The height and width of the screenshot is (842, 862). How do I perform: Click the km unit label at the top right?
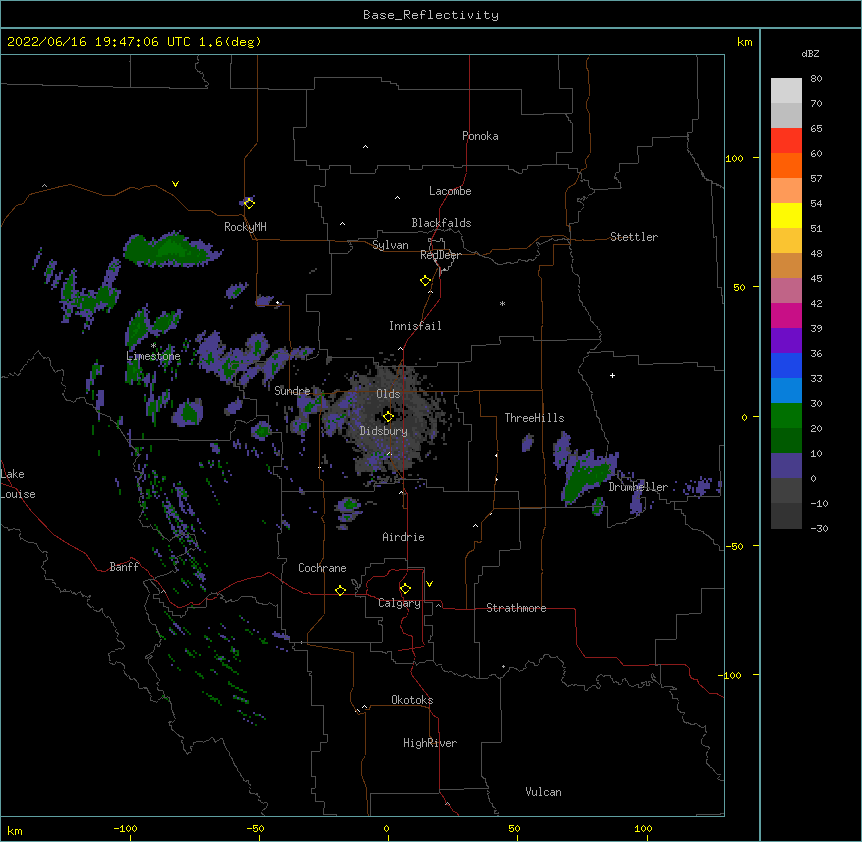click(744, 42)
